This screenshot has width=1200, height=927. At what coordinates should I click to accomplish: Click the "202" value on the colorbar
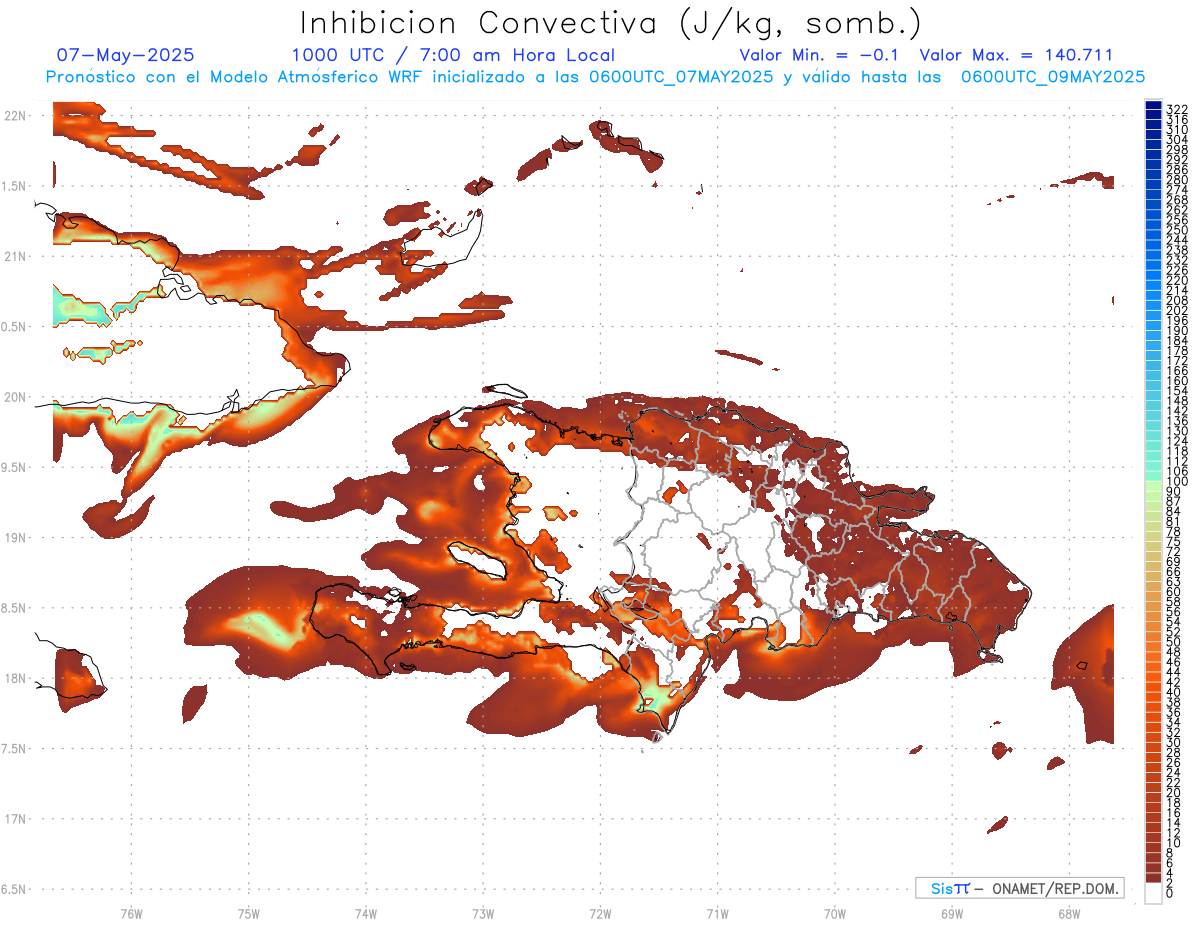(1176, 310)
